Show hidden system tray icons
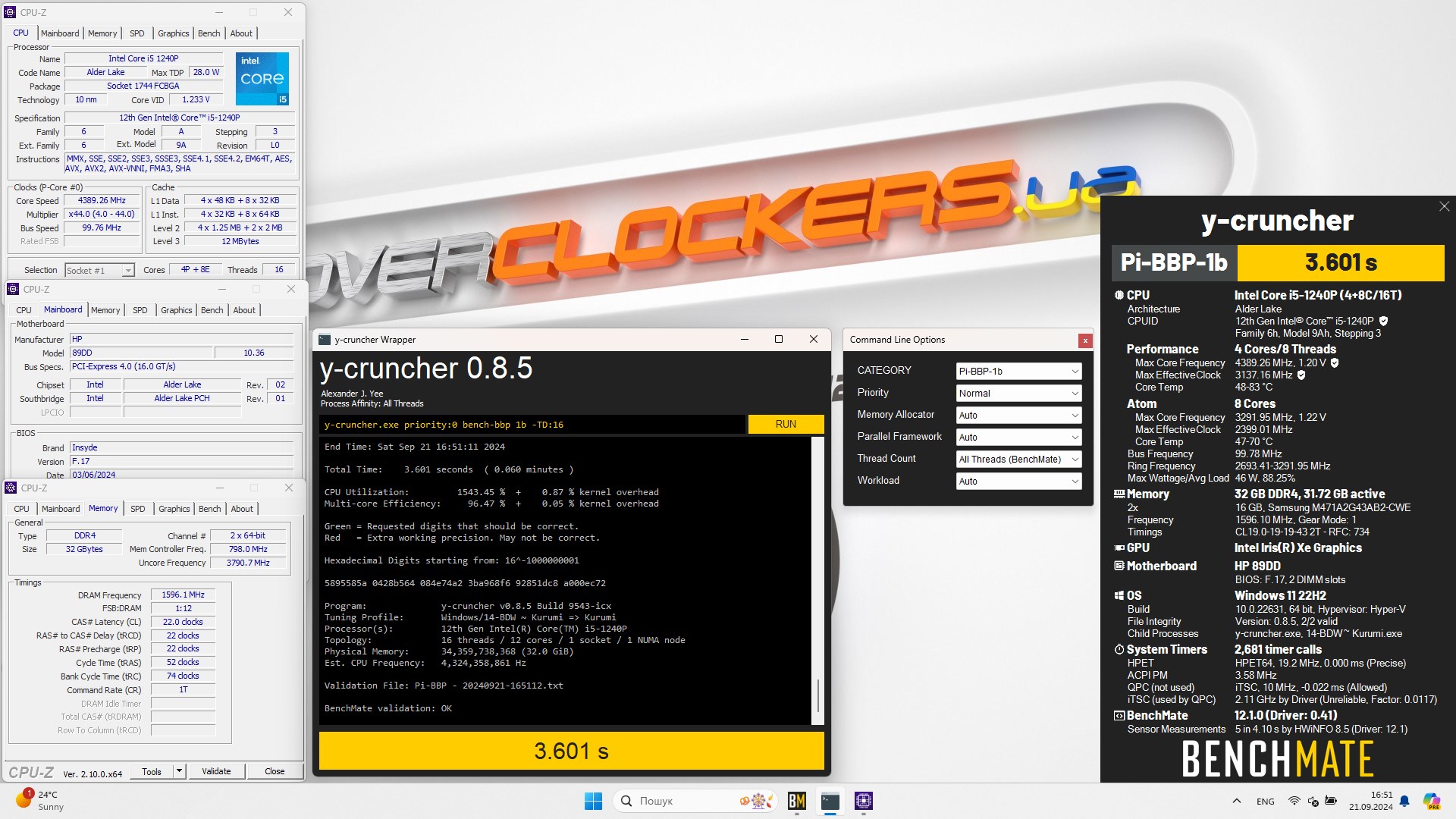The width and height of the screenshot is (1456, 819). [x=1237, y=801]
